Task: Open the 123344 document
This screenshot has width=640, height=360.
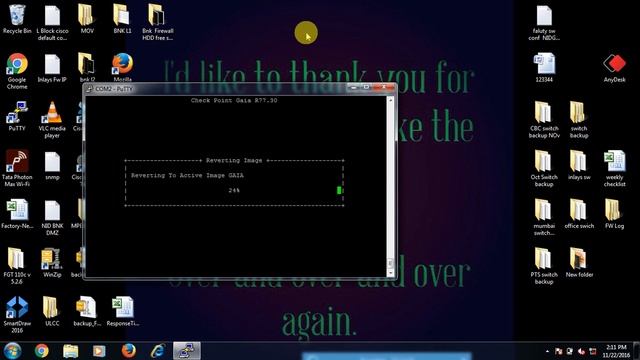Action: (544, 68)
